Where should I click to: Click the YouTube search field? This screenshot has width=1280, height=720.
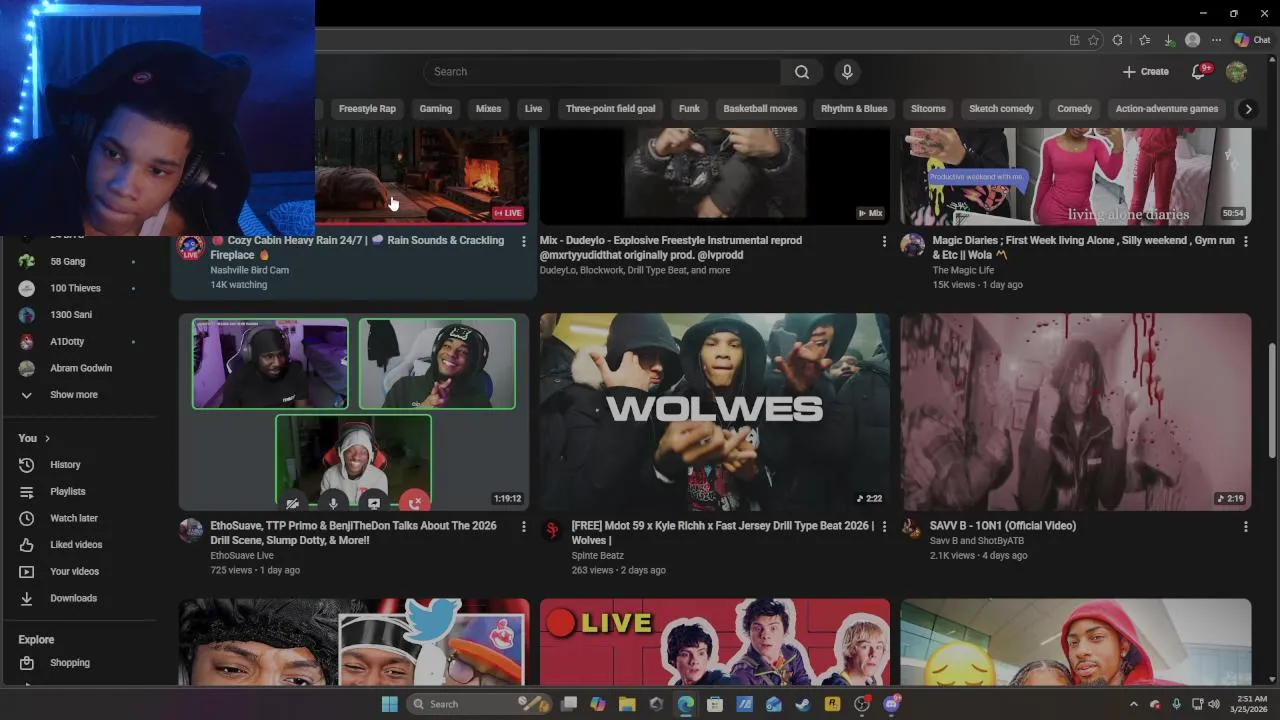click(x=602, y=72)
